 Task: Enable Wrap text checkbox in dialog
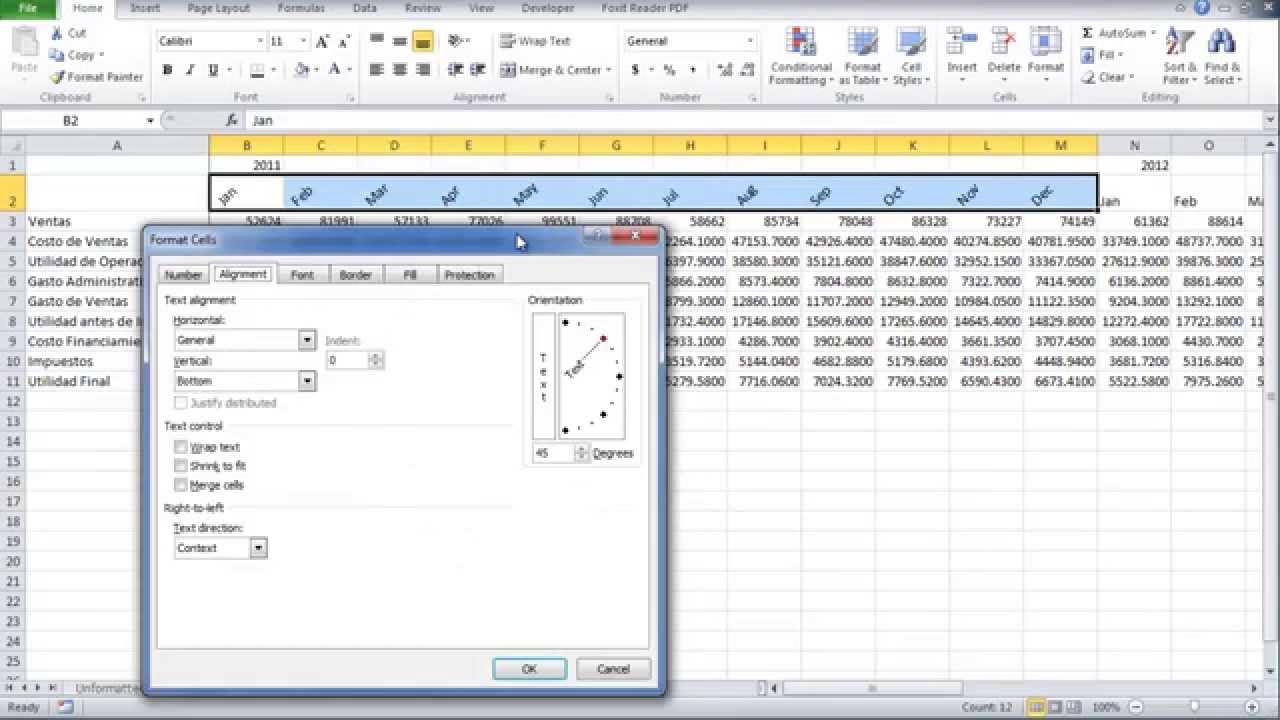[181, 447]
